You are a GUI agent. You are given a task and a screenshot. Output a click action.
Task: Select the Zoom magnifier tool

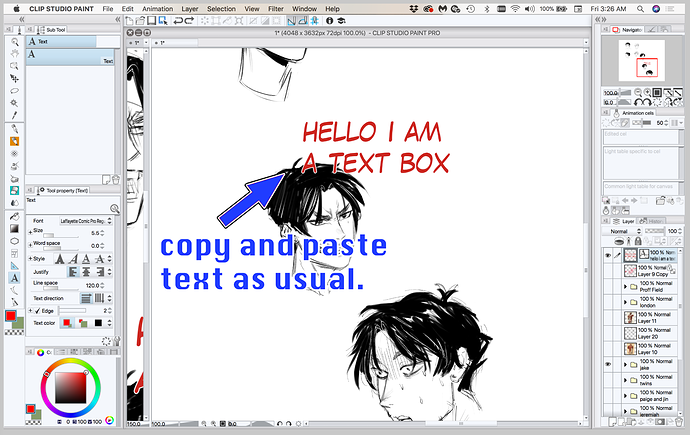point(15,43)
